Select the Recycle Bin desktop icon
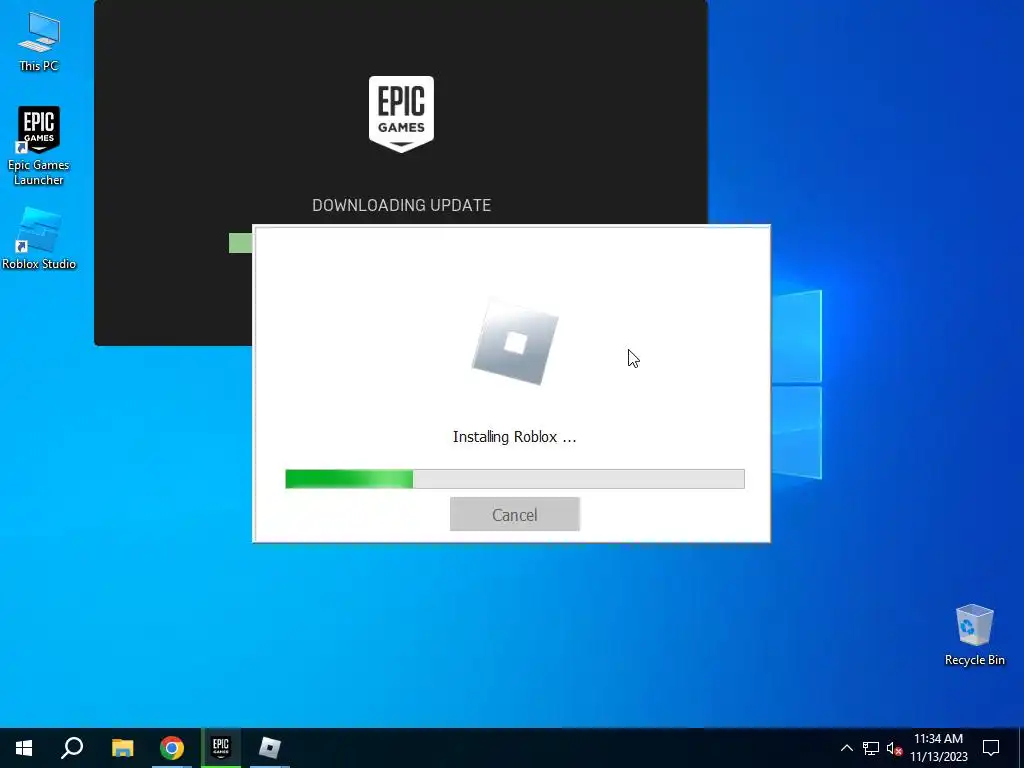1024x768 pixels. click(974, 635)
